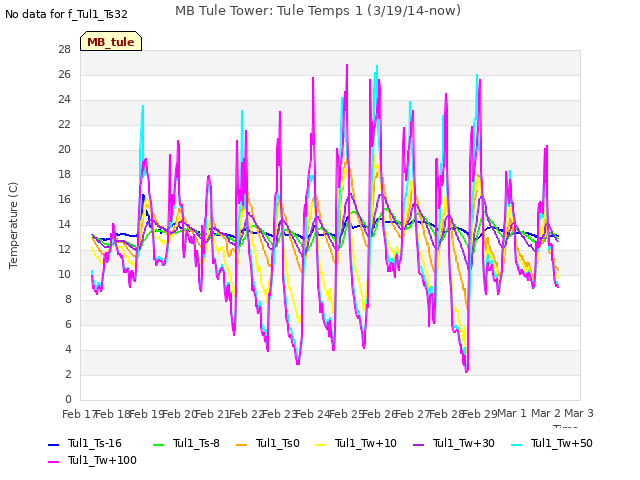Image resolution: width=640 pixels, height=480 pixels.
Task: Select the Tul1_Tw+10 legend entry
Action: (x=356, y=444)
